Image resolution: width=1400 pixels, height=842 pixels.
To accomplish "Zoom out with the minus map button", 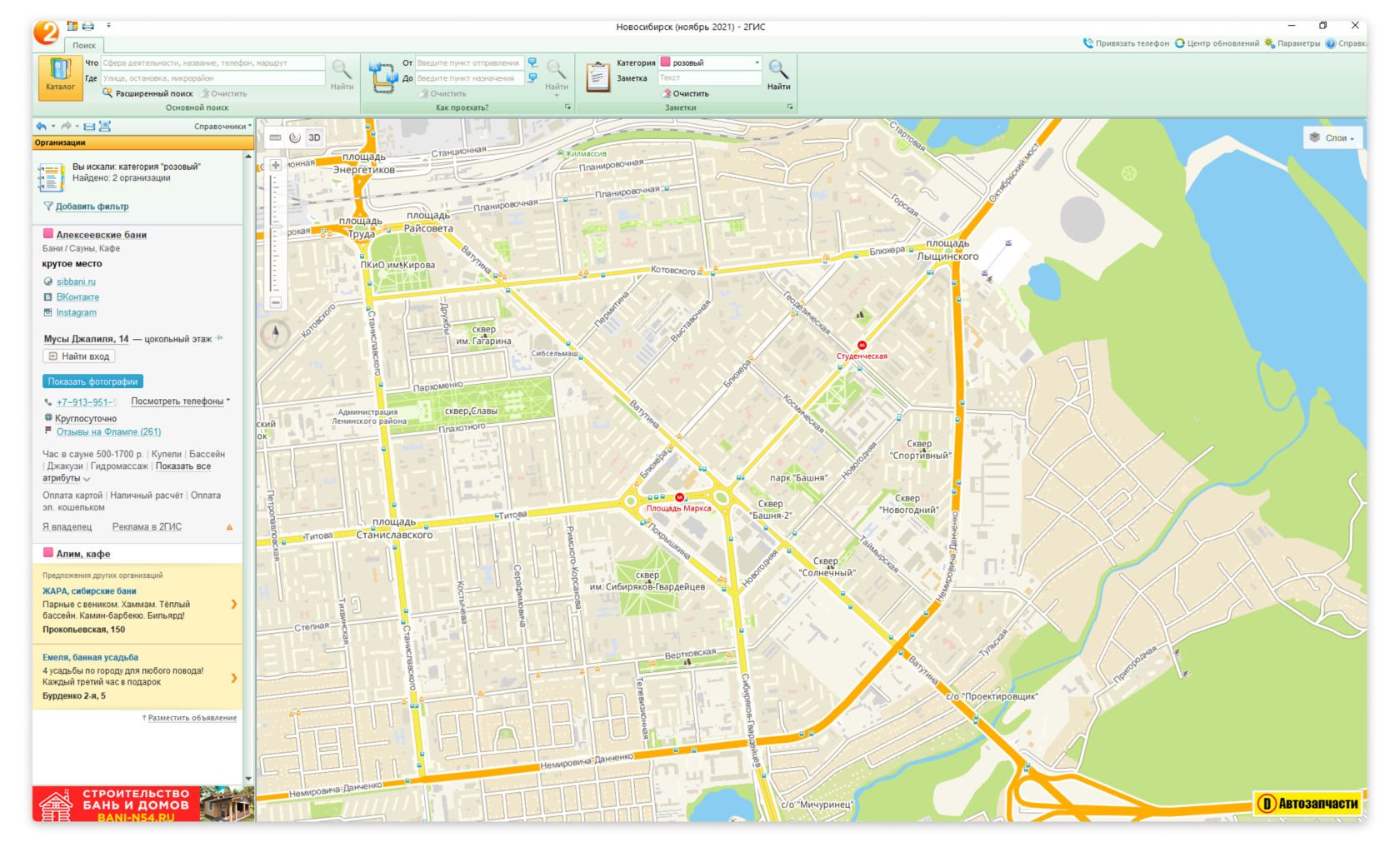I will pos(276,302).
